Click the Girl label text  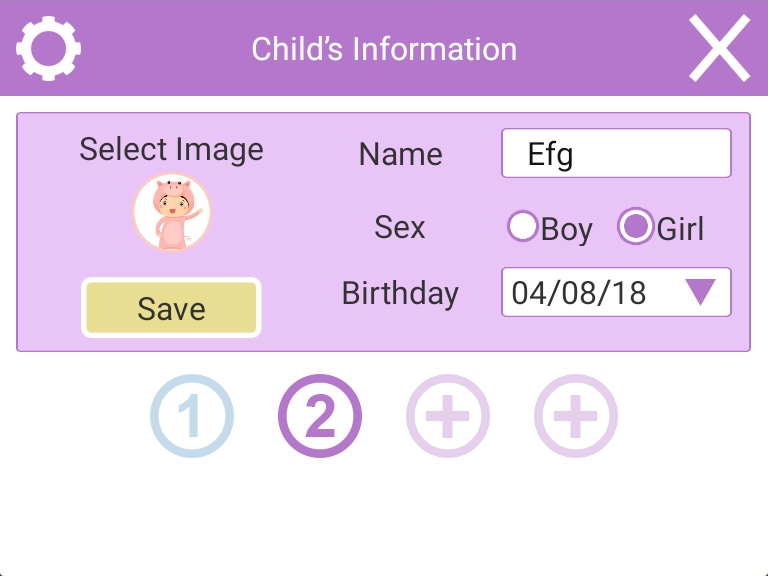coord(680,228)
